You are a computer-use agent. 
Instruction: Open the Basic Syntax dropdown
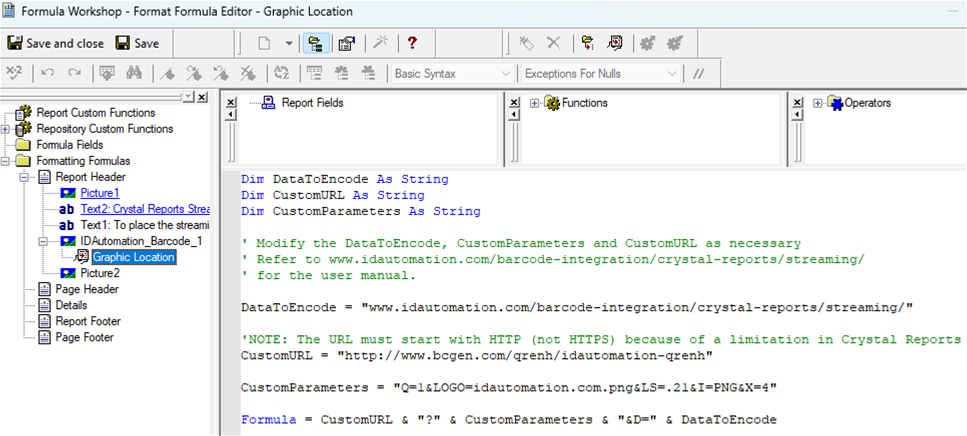point(453,73)
